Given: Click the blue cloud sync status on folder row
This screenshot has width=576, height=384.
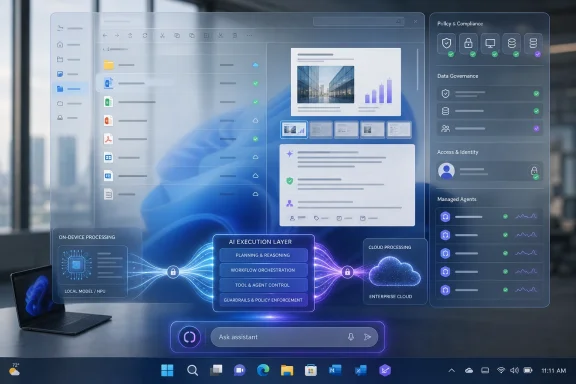Looking at the screenshot, I should click(x=255, y=65).
